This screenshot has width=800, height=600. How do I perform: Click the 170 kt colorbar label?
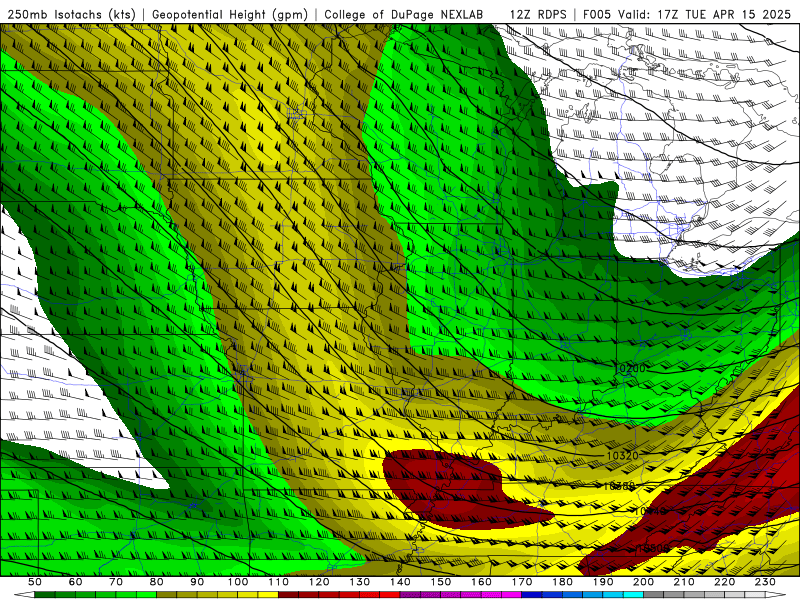(522, 582)
